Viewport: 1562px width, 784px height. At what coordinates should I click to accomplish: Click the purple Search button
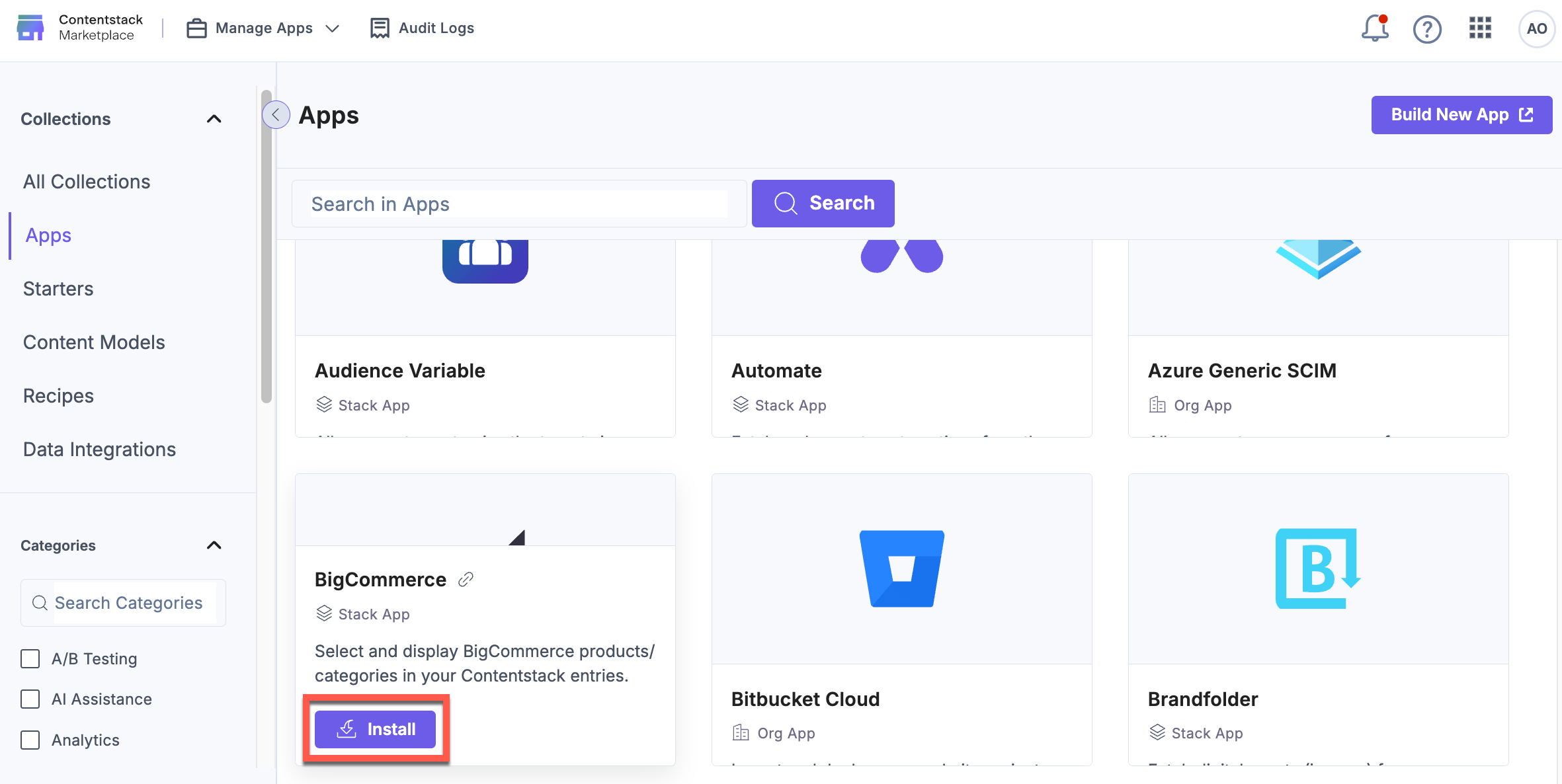(x=823, y=204)
